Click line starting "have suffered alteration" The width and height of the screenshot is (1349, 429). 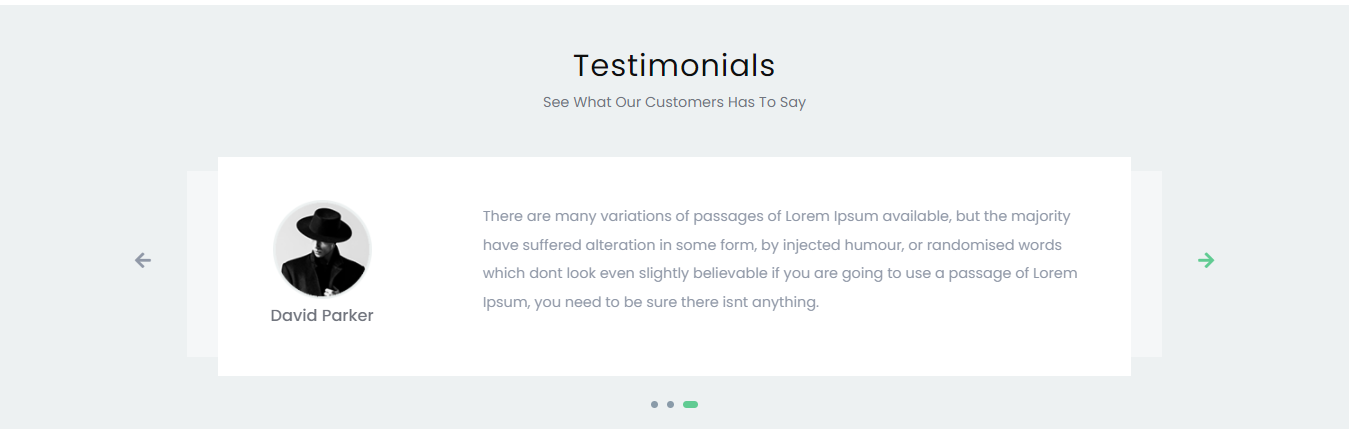[x=772, y=245]
